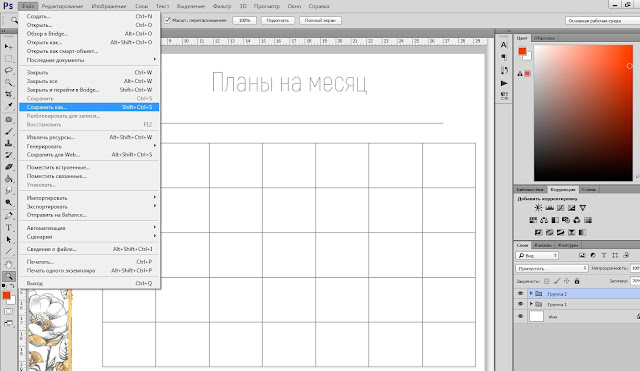
Task: Toggle scrubby zoom checkbox
Action: 167,20
